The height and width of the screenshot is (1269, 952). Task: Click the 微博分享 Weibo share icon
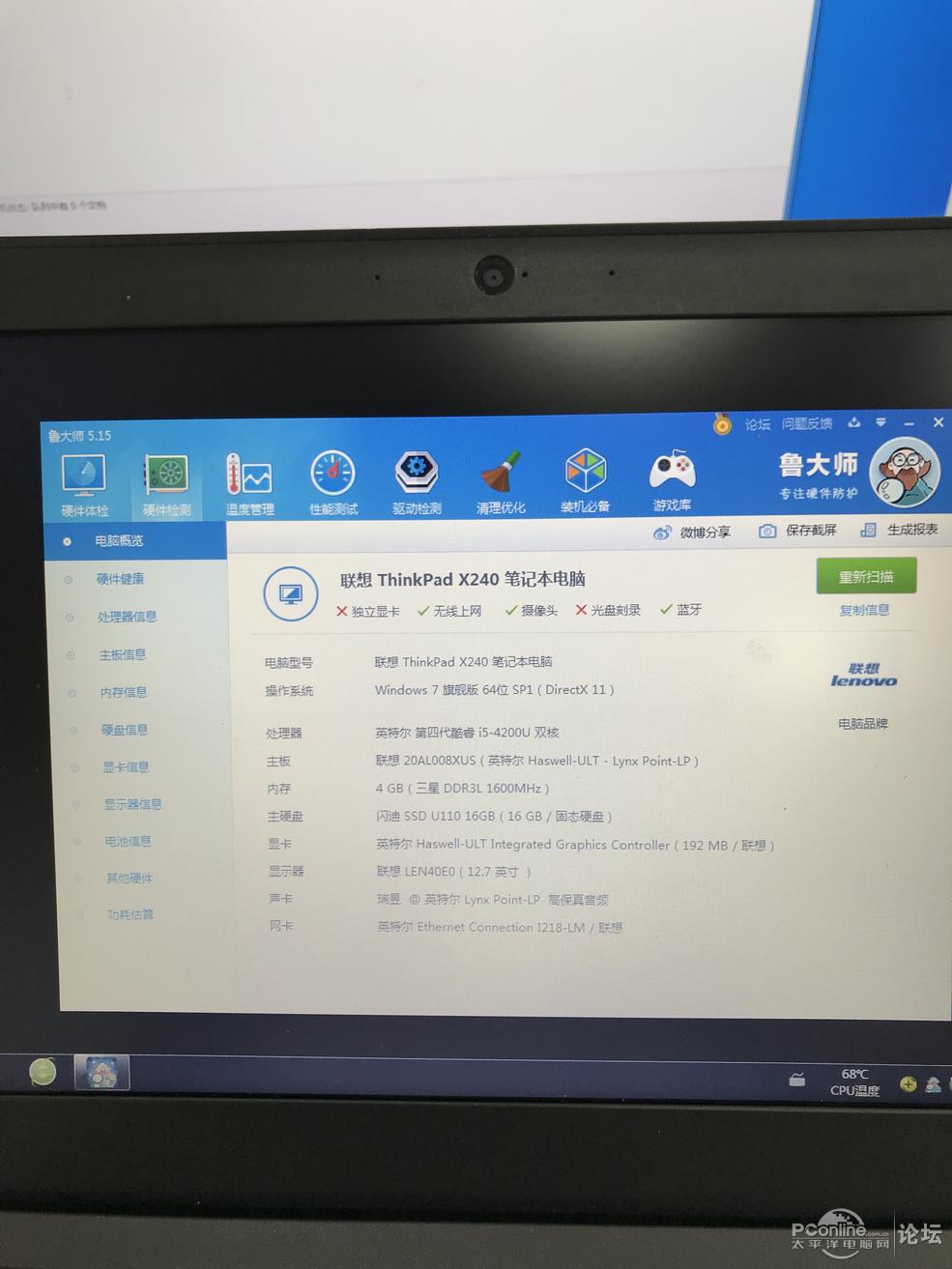pos(662,533)
